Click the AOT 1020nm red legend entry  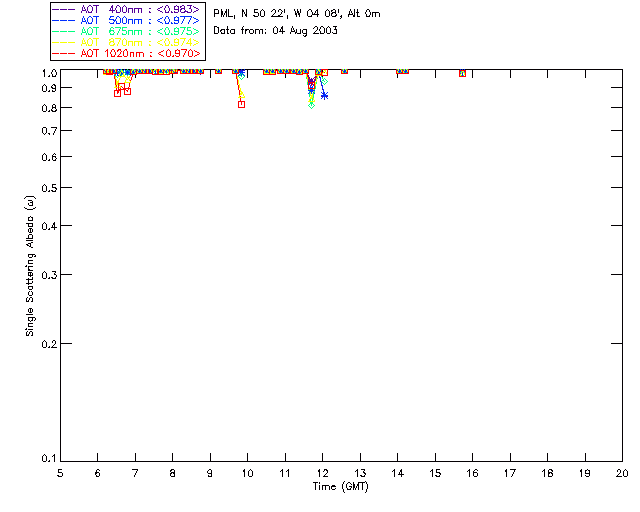[x=126, y=53]
